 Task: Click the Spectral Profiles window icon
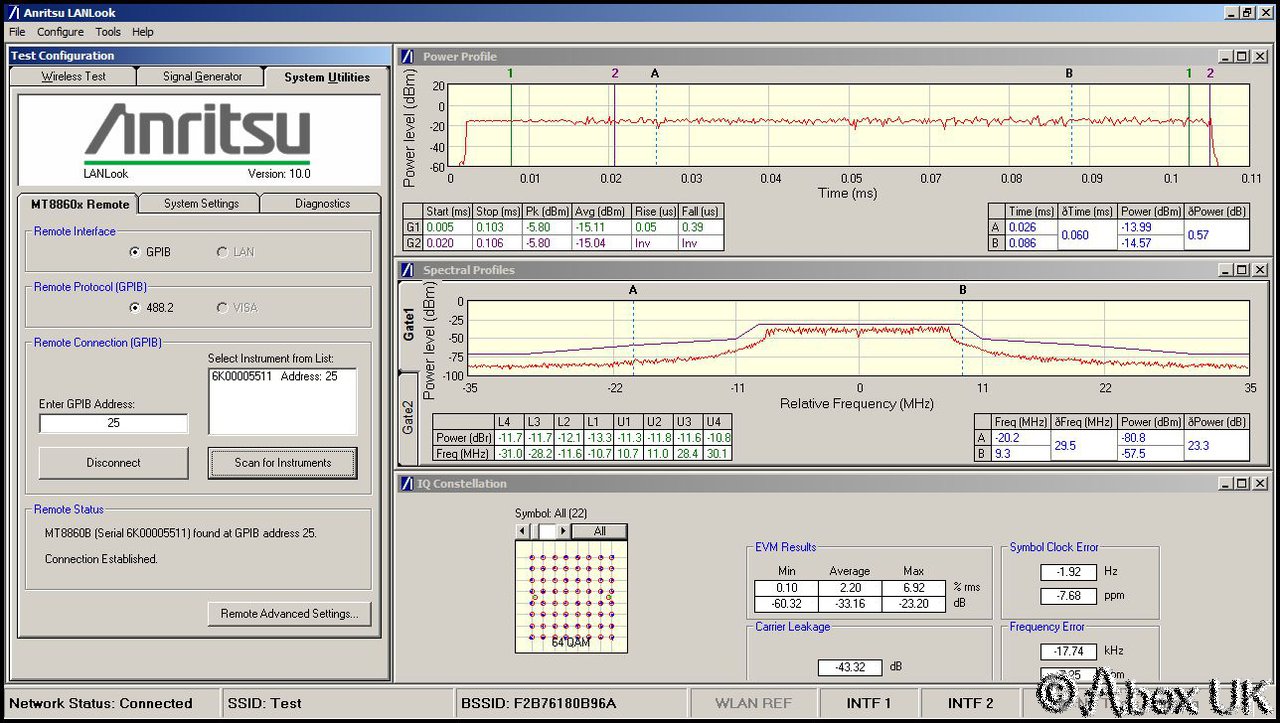408,271
